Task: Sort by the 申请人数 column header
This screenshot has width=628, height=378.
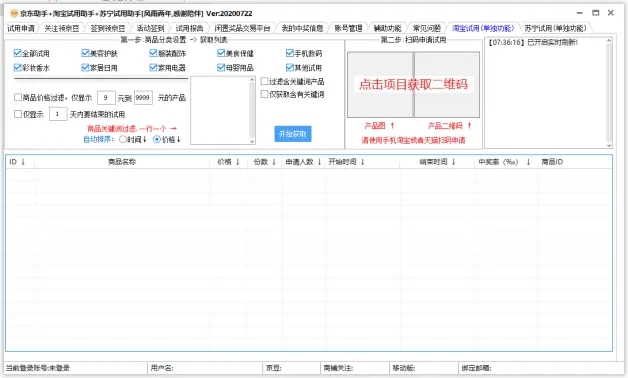Action: (304, 162)
